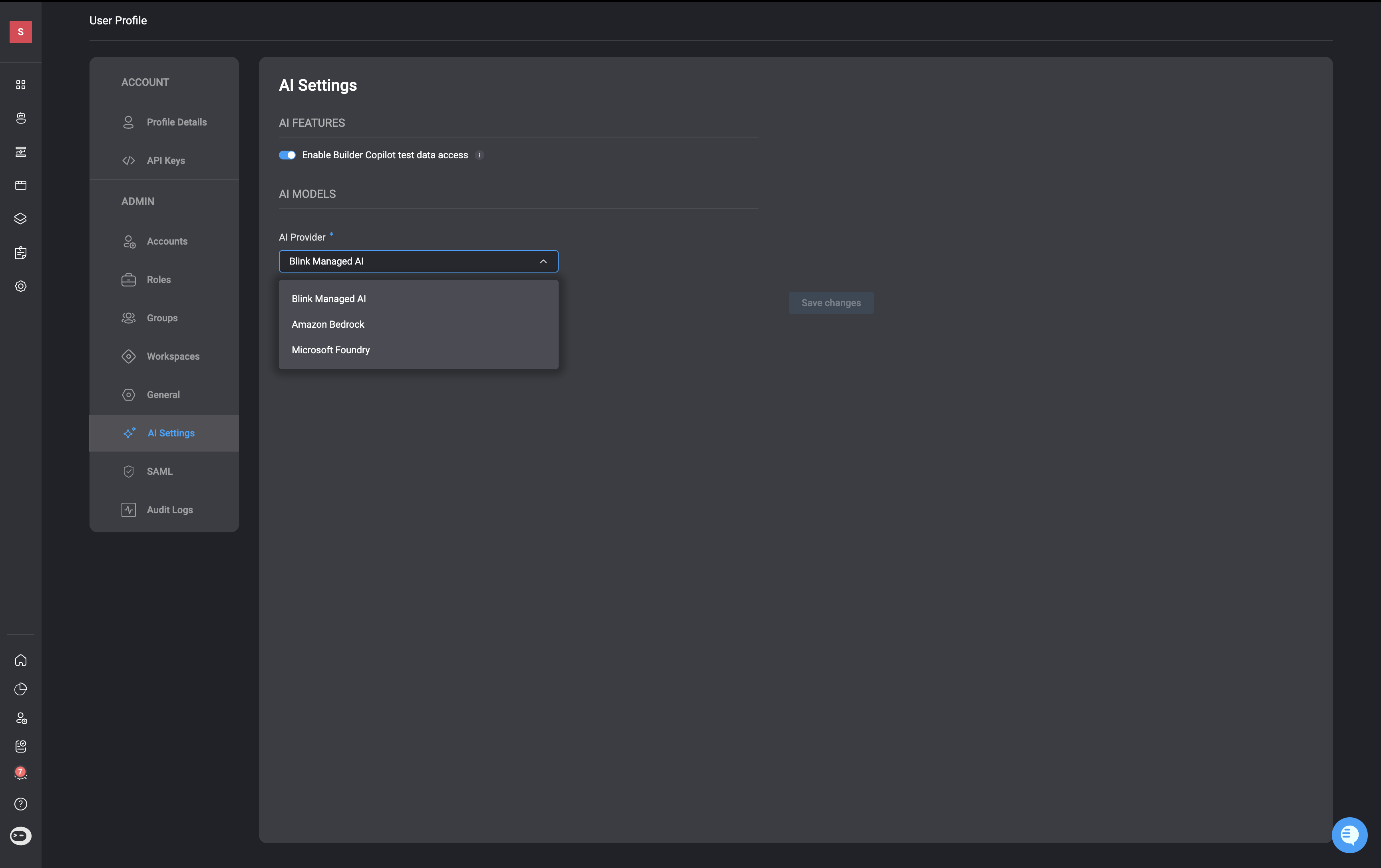
Task: Open the window-panel icon in left sidebar
Action: (21, 185)
